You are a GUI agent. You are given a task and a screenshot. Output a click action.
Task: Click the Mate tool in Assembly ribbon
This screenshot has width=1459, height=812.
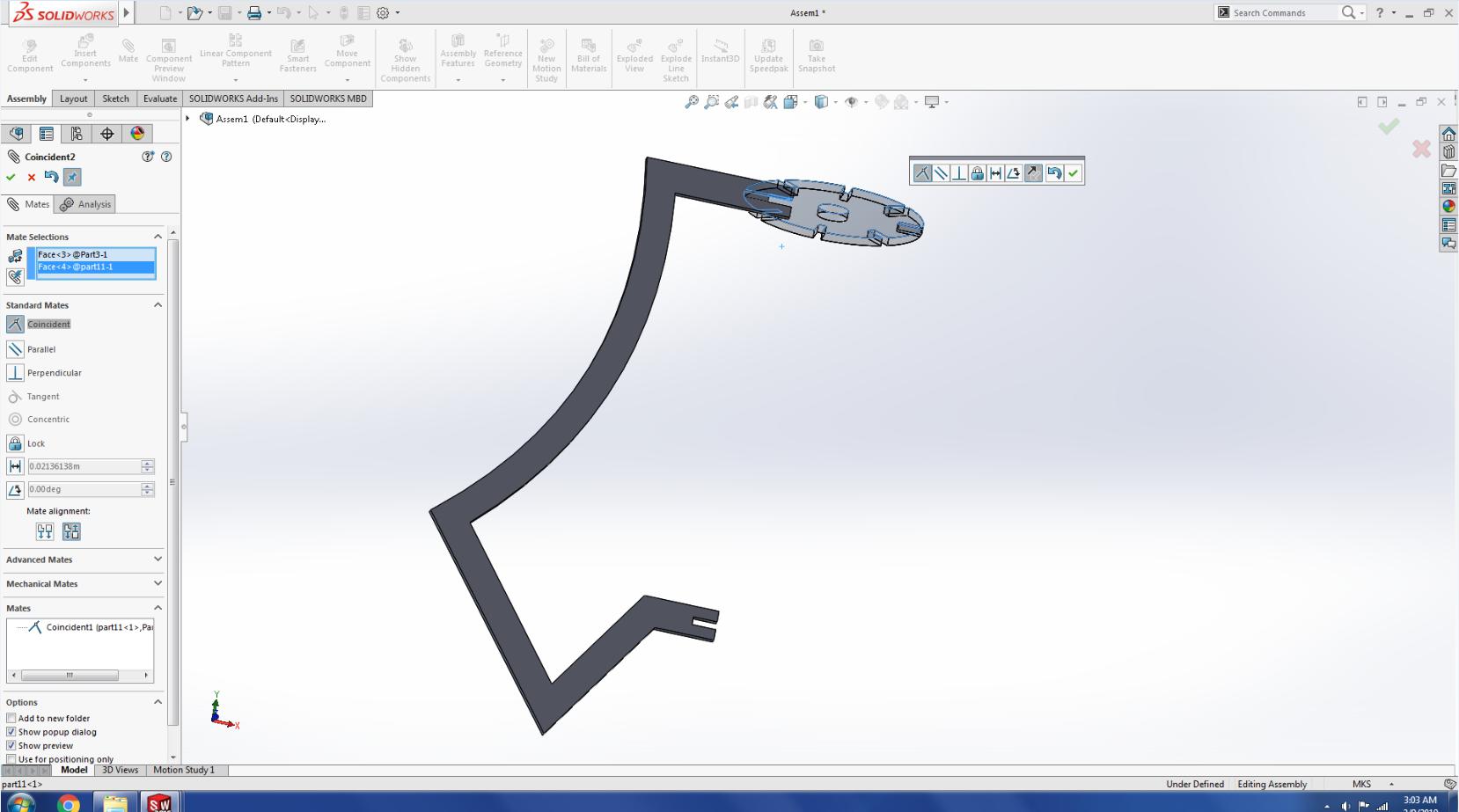(x=128, y=50)
